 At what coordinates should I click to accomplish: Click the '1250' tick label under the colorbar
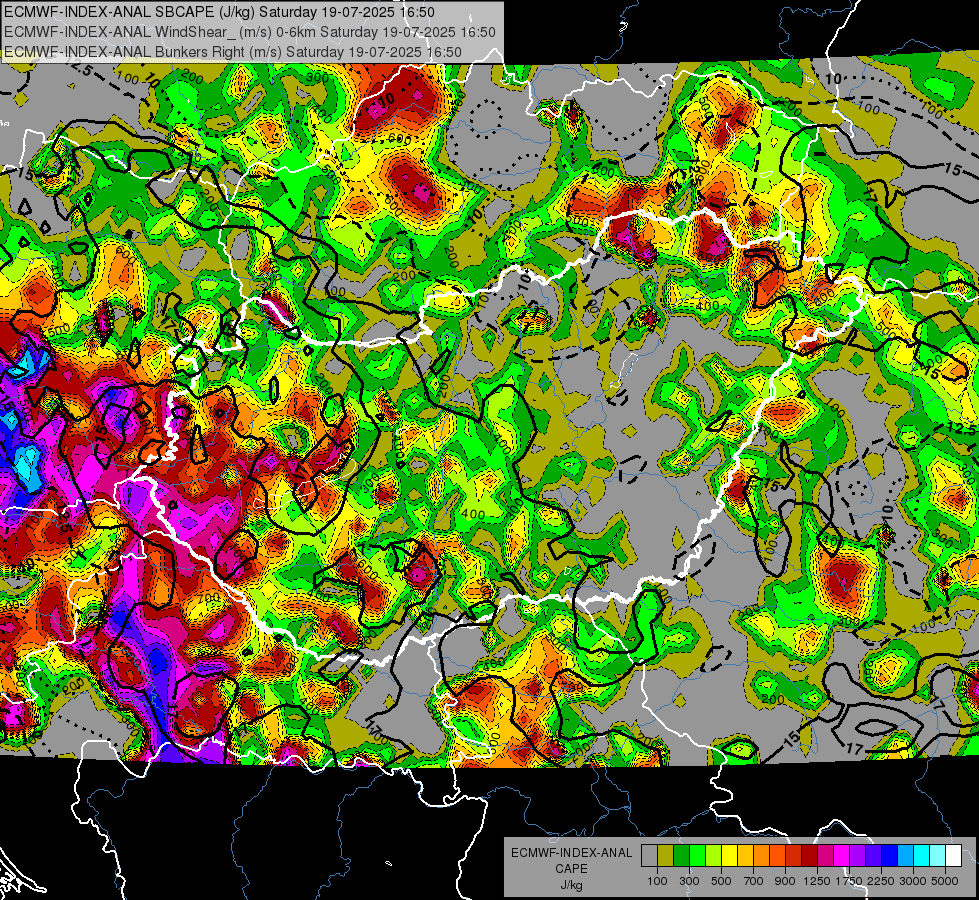(817, 881)
